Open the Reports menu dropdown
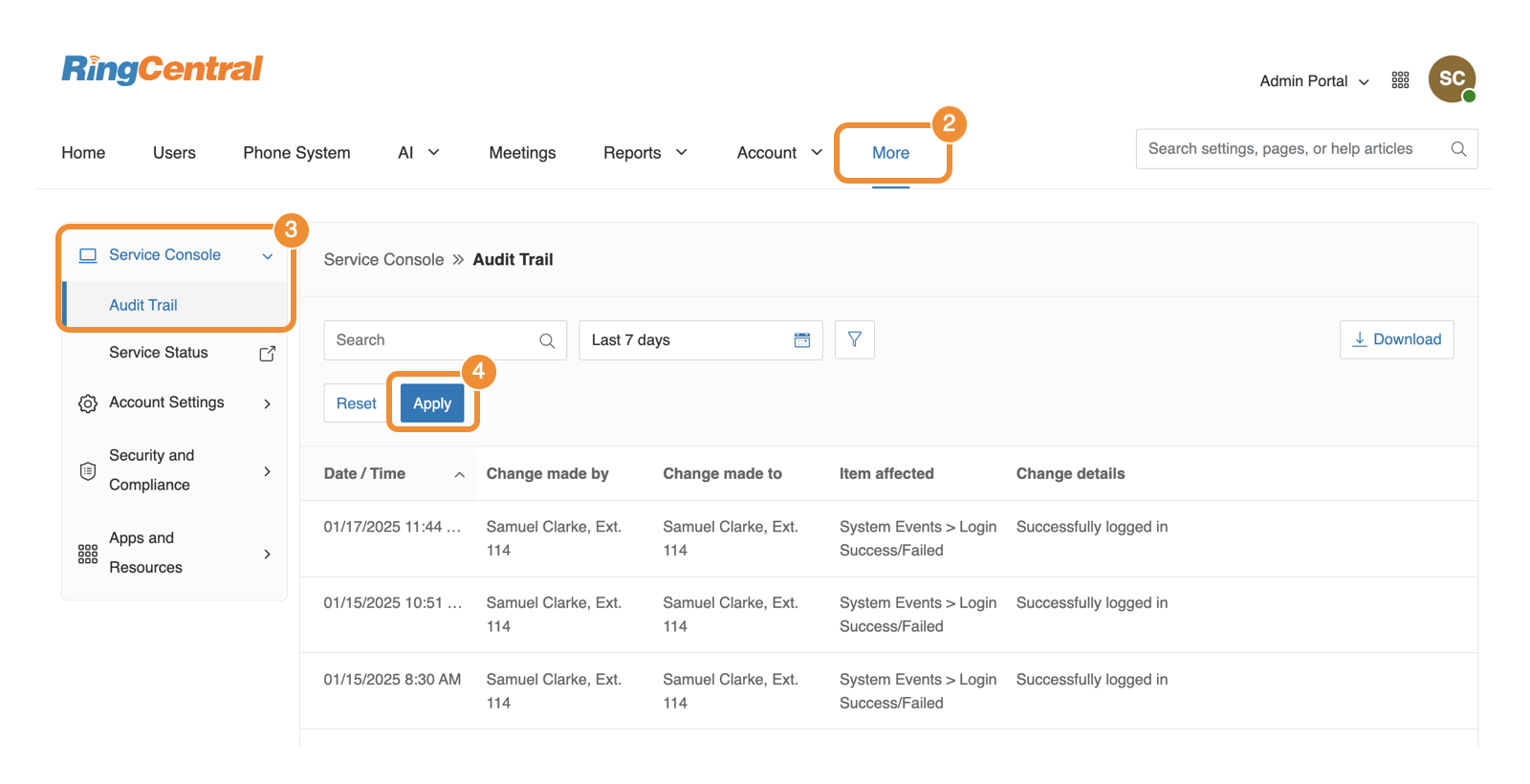Screen dimensions: 1530x784 pyautogui.click(x=645, y=153)
